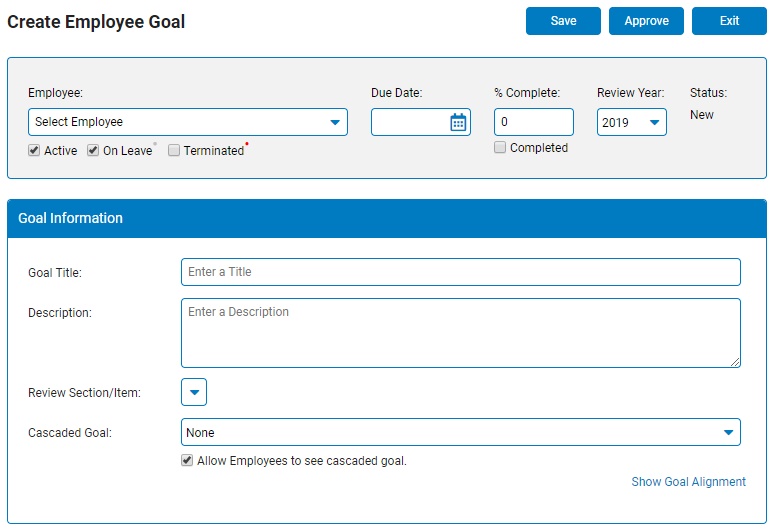This screenshot has height=531, width=774.
Task: Exit the Create Employee Goal page
Action: (x=729, y=21)
